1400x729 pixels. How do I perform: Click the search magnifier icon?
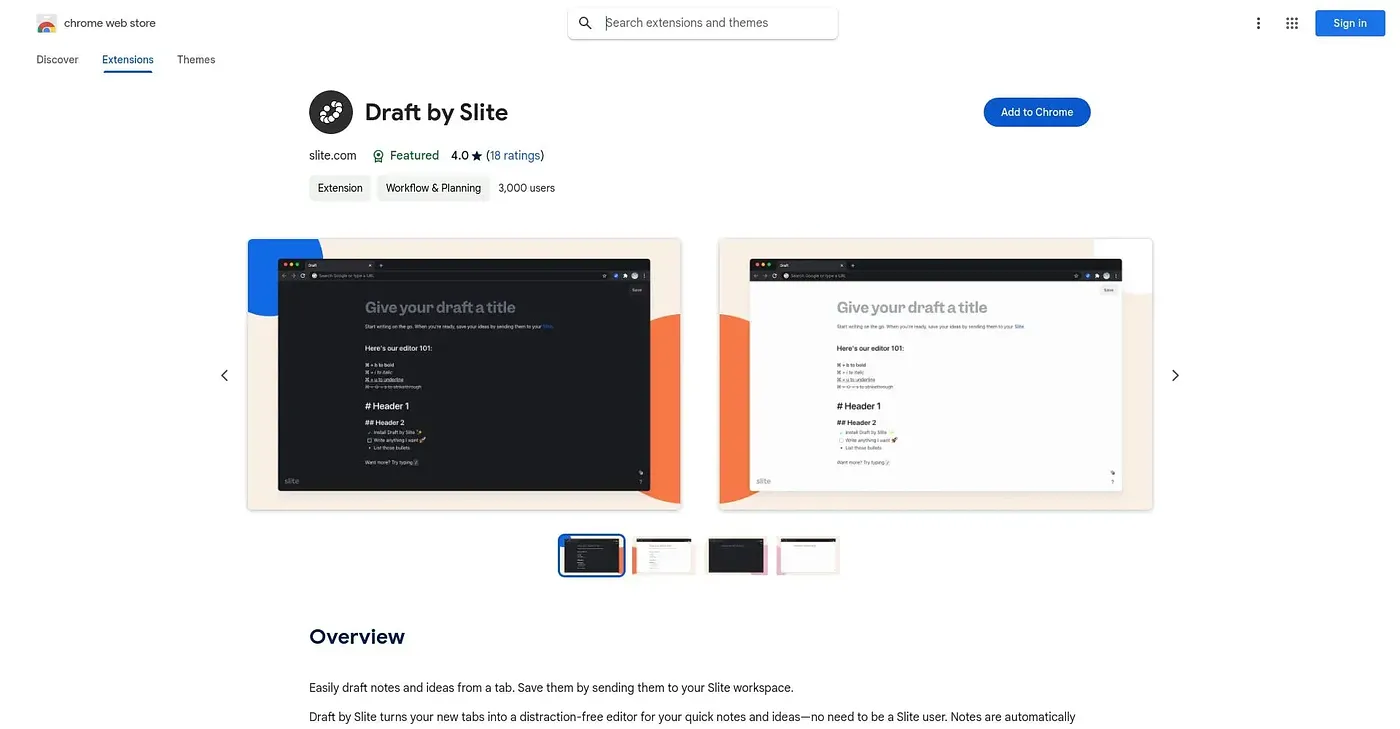click(x=586, y=23)
